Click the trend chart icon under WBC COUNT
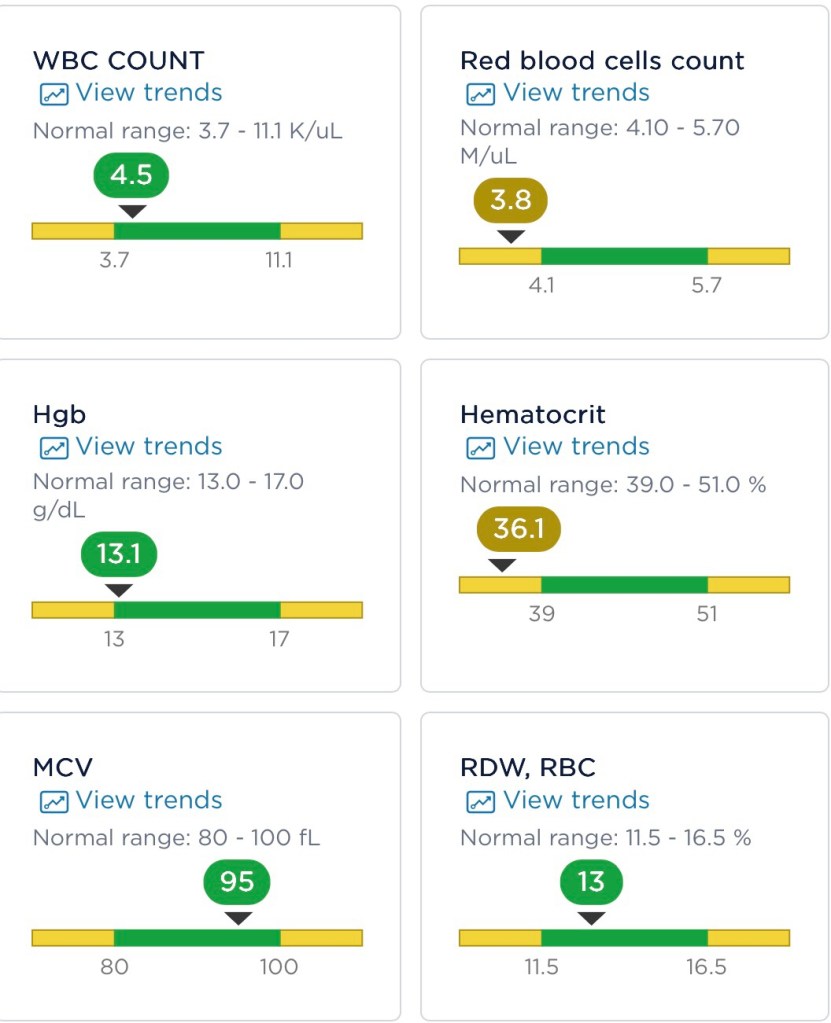 [52, 94]
